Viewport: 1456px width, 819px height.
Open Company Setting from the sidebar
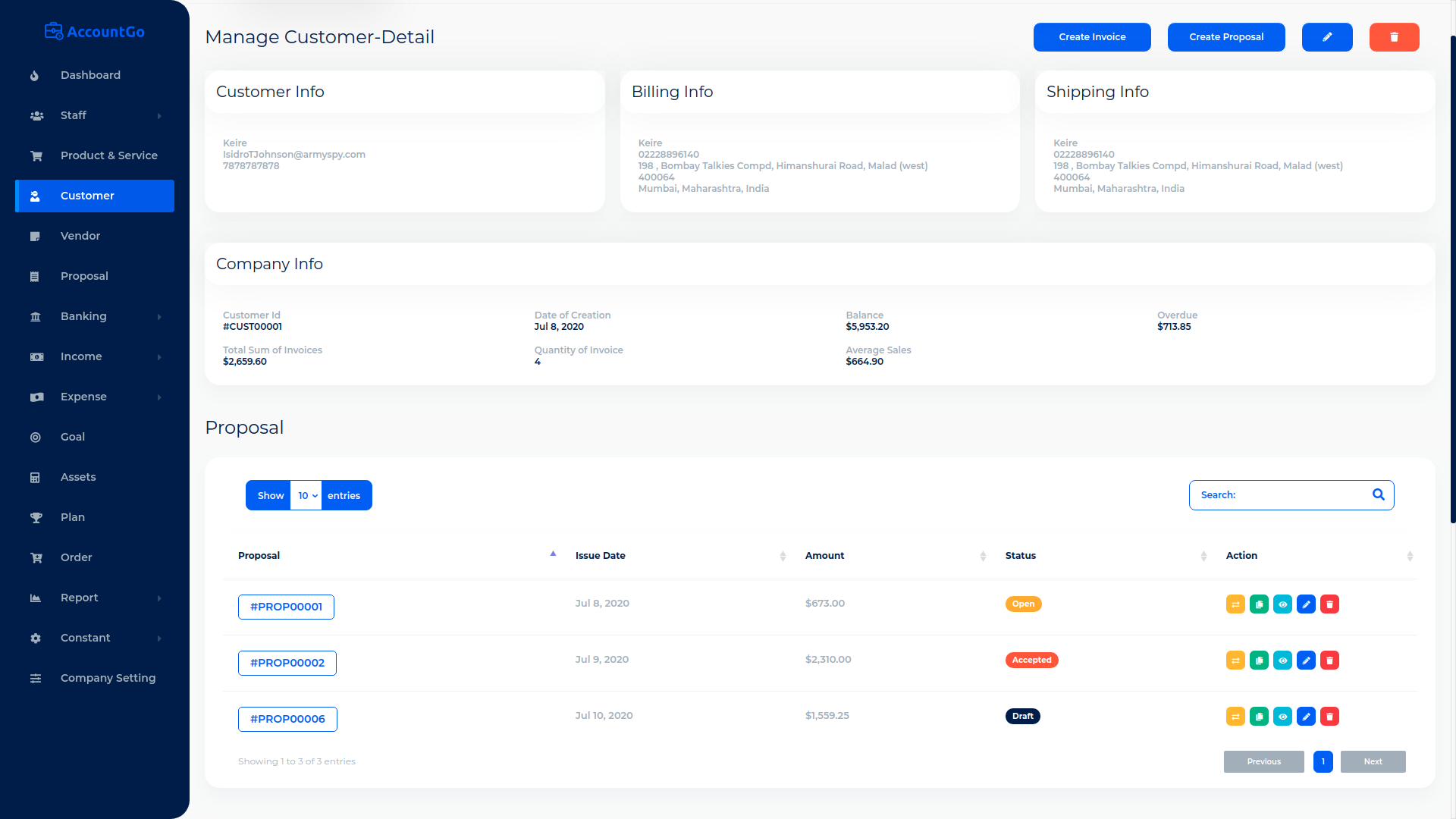(108, 678)
